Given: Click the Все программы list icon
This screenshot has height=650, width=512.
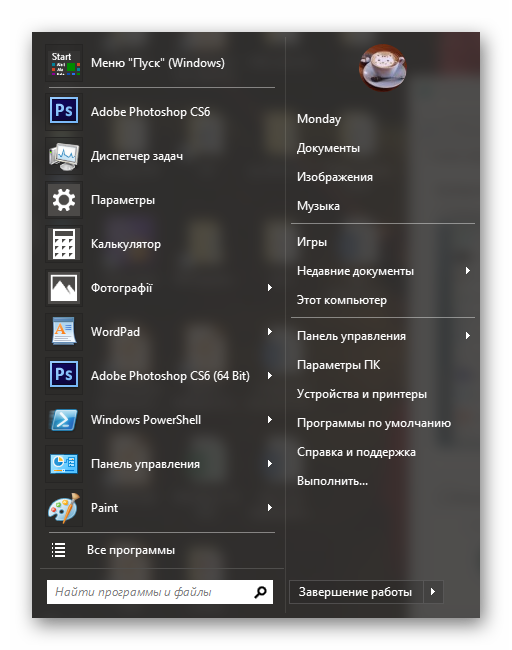Looking at the screenshot, I should tap(58, 550).
